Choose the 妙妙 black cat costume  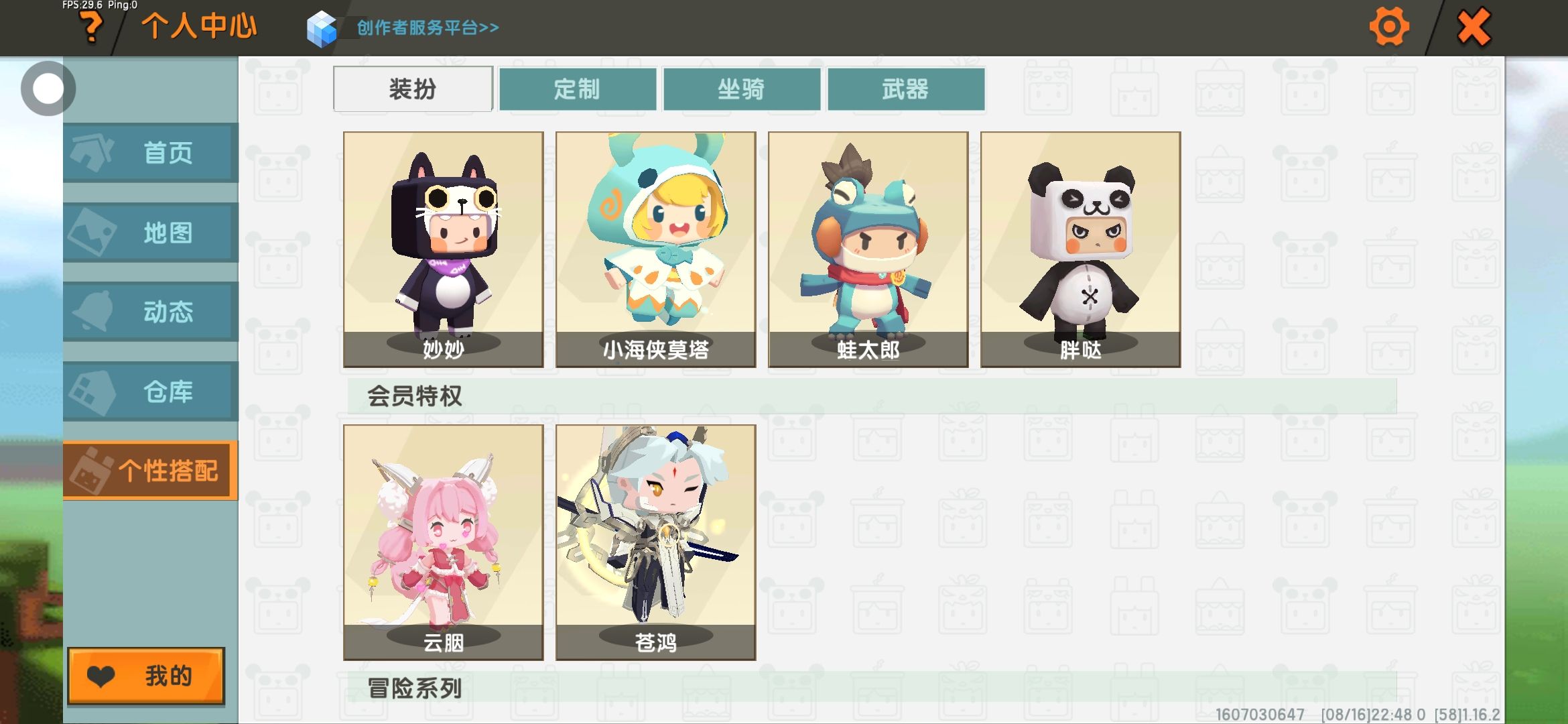point(444,249)
